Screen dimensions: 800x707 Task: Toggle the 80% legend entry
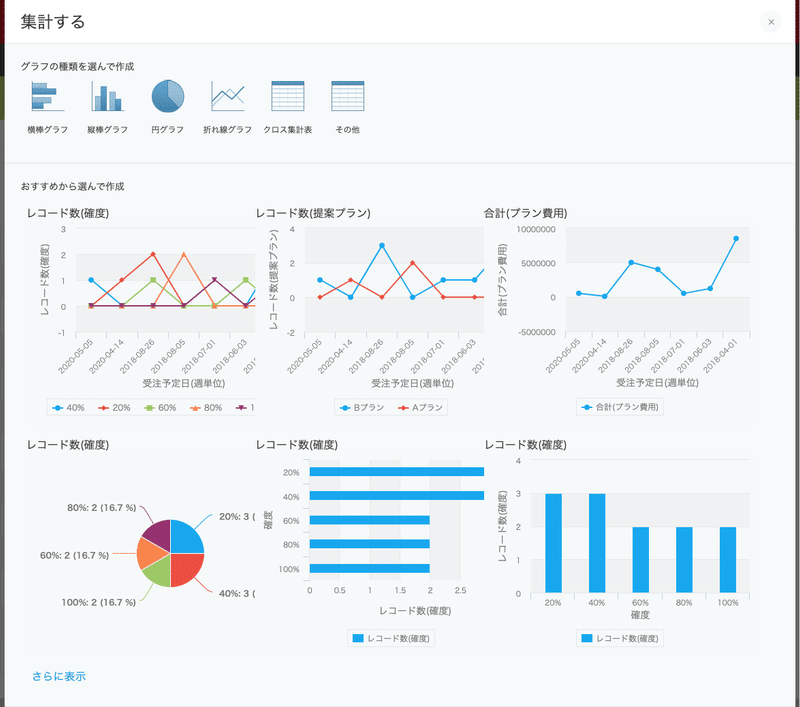[x=206, y=408]
